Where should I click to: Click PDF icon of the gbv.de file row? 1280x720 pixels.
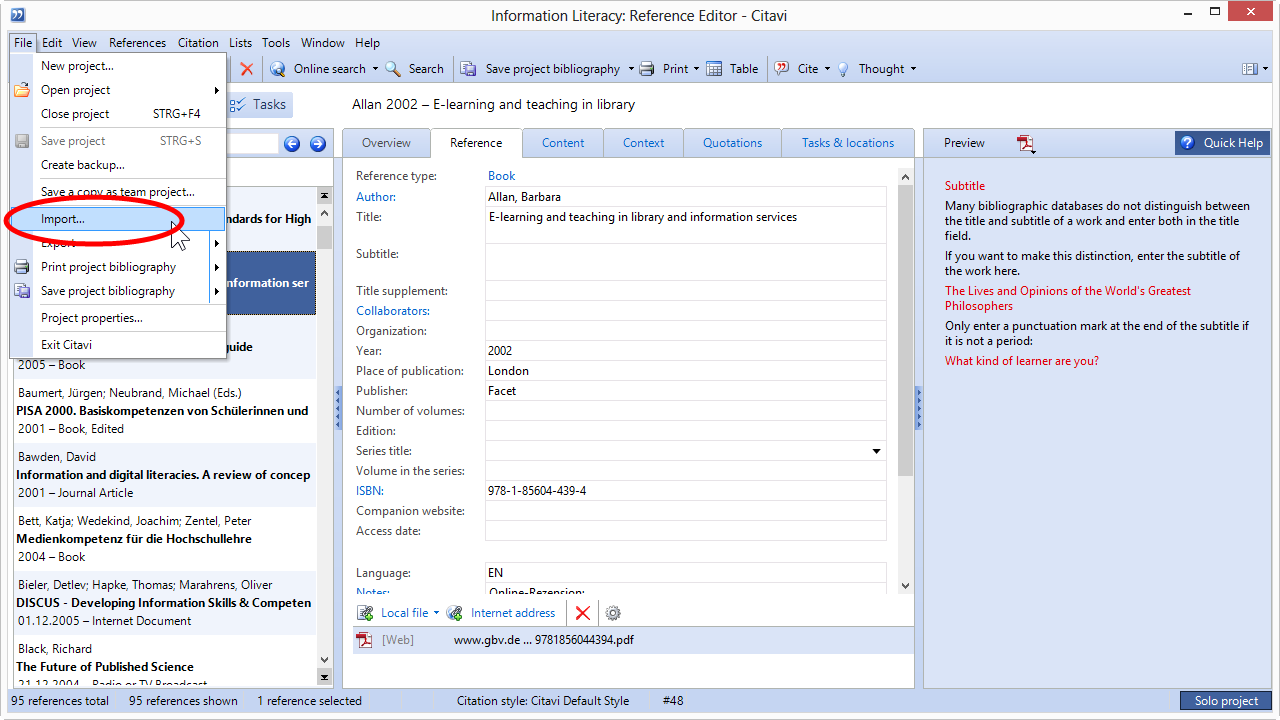pos(365,640)
